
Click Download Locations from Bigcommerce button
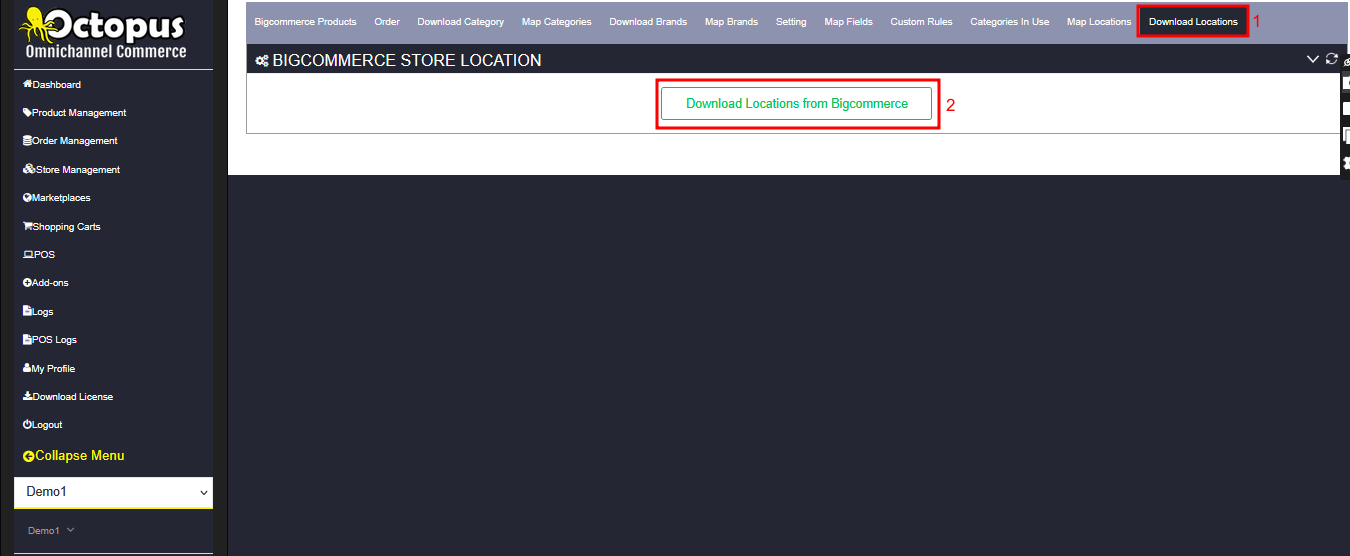(x=797, y=104)
